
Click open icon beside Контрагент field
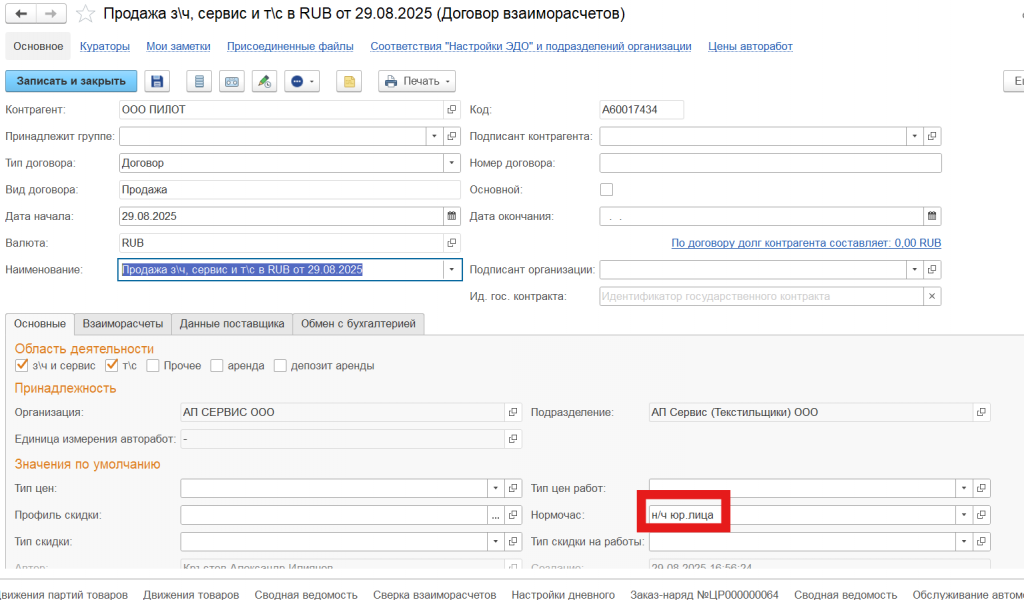(x=452, y=109)
